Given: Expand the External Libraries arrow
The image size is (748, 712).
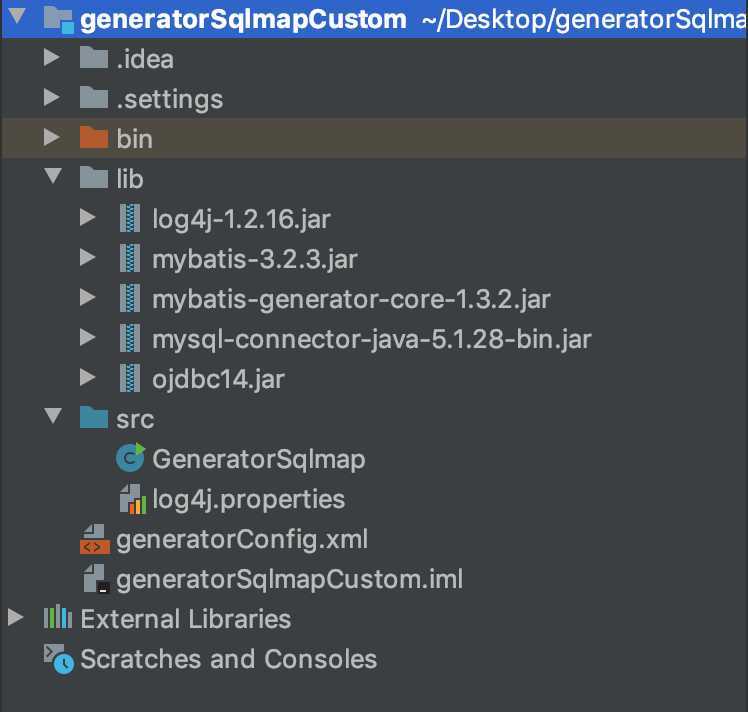Looking at the screenshot, I should pos(16,618).
